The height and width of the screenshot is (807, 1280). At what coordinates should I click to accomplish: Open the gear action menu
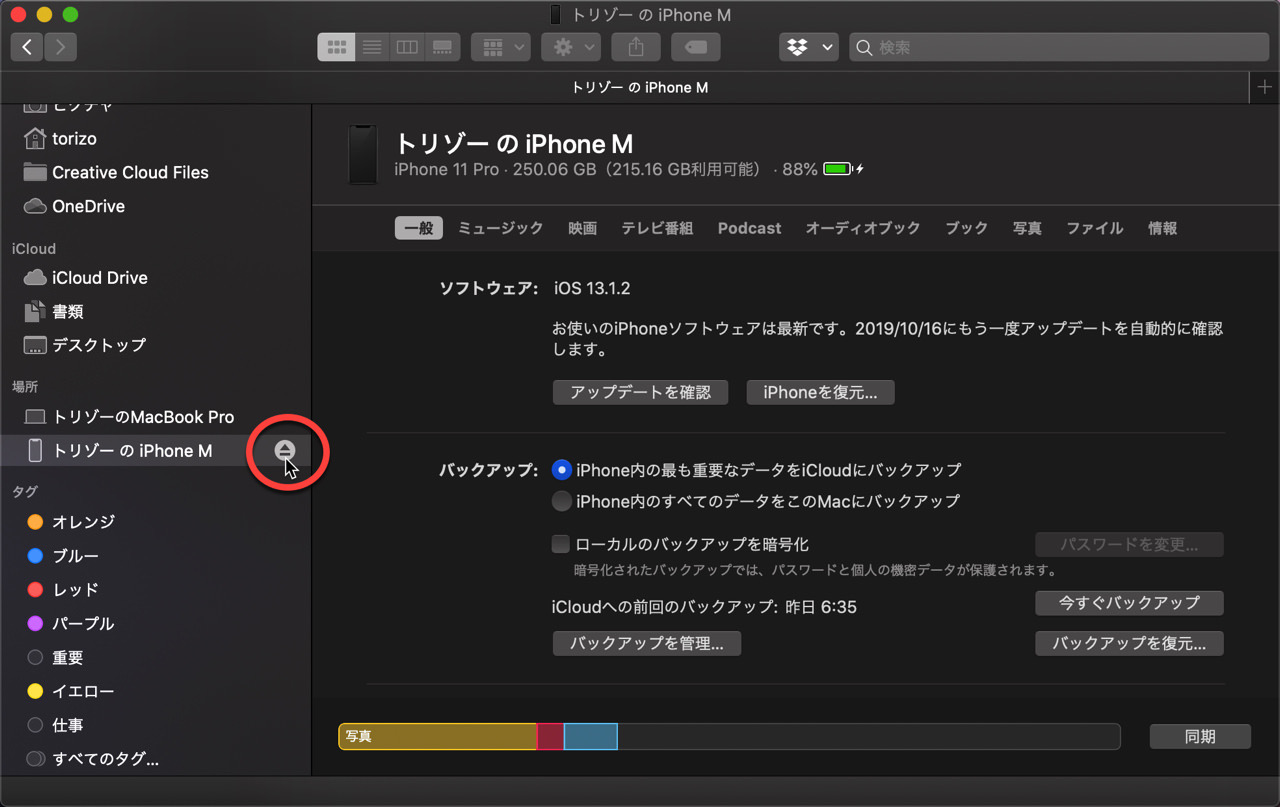(x=570, y=47)
